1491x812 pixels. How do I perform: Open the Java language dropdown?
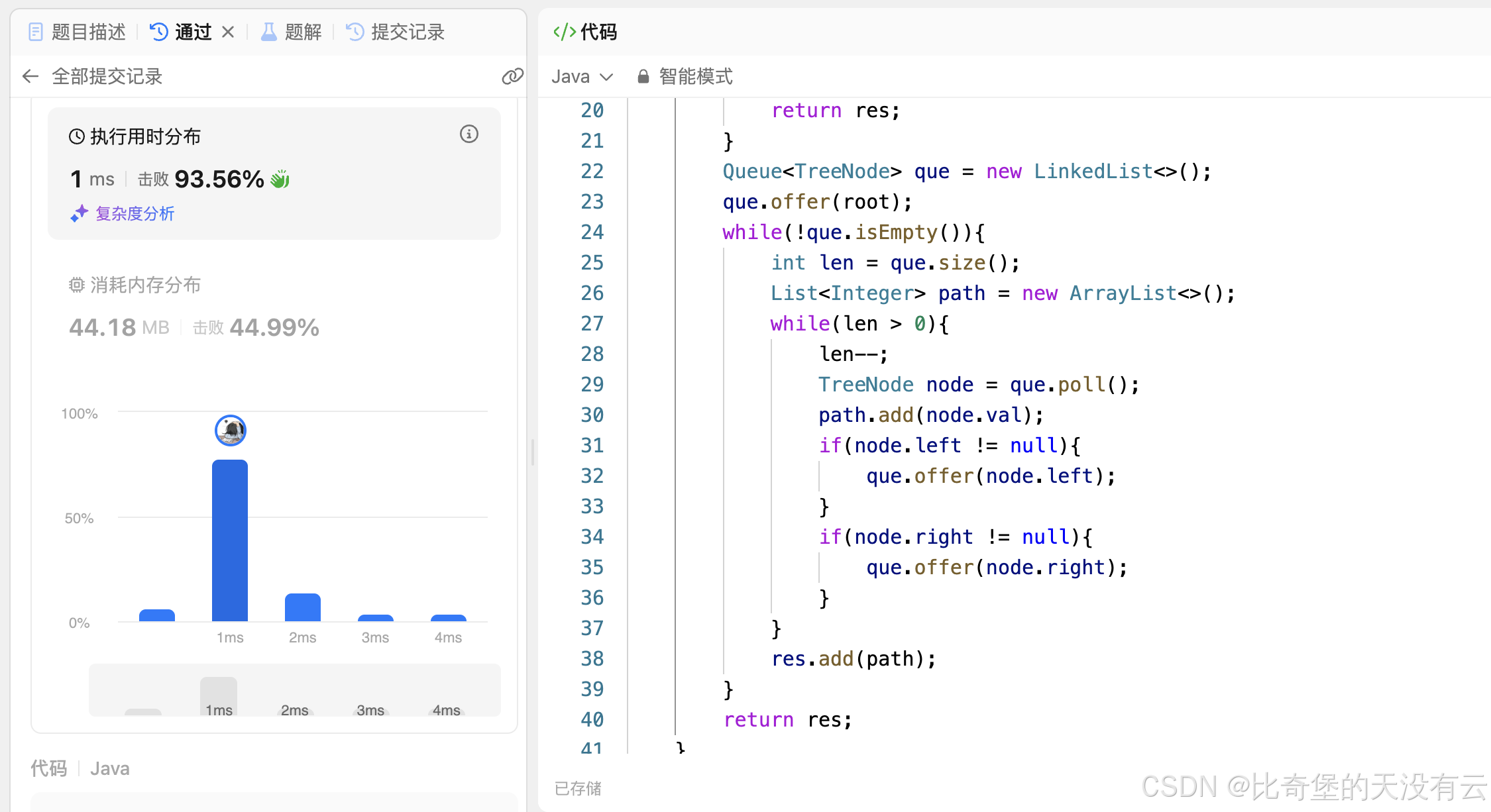[582, 77]
